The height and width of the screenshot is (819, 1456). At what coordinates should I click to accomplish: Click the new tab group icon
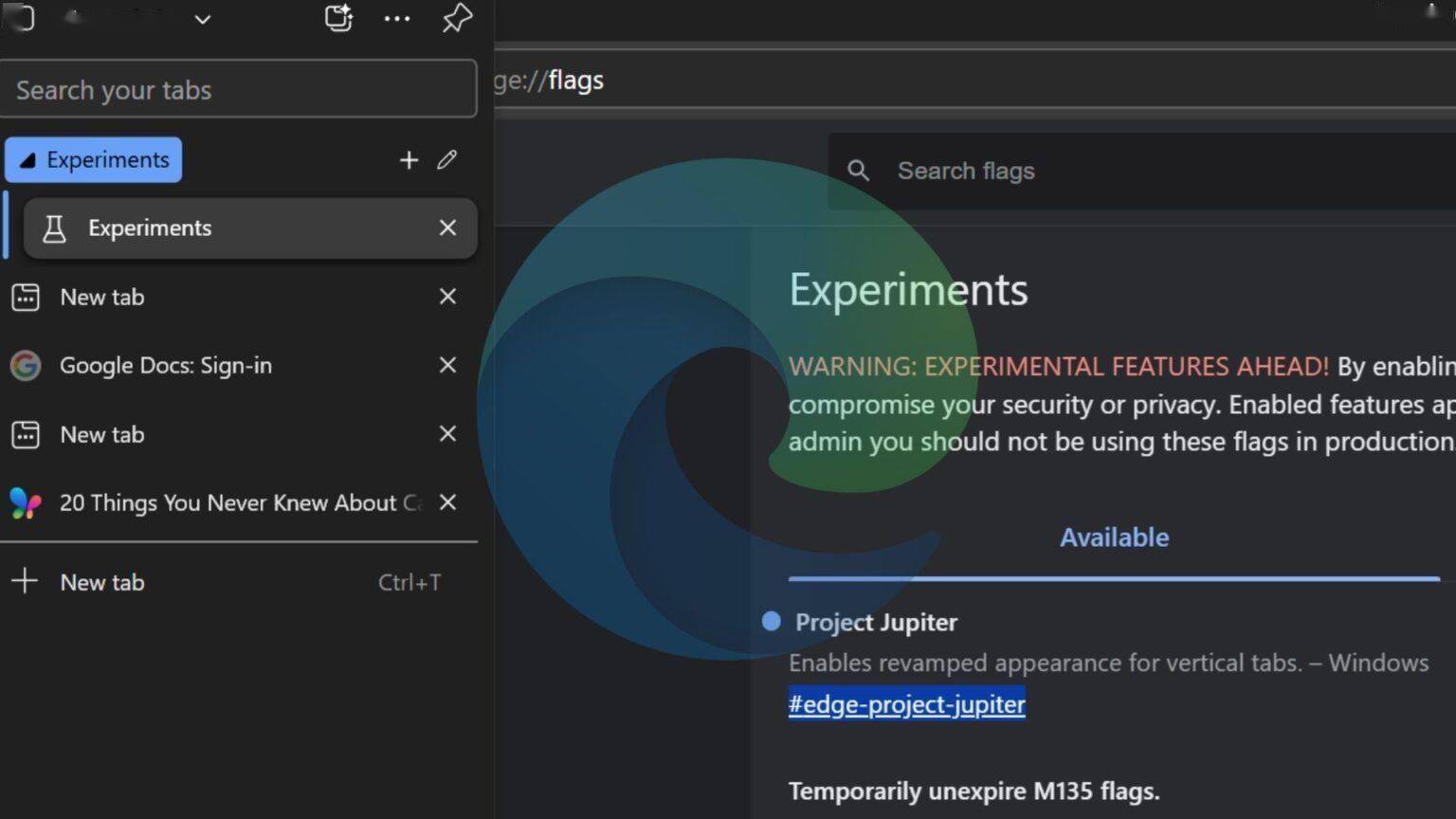click(338, 18)
